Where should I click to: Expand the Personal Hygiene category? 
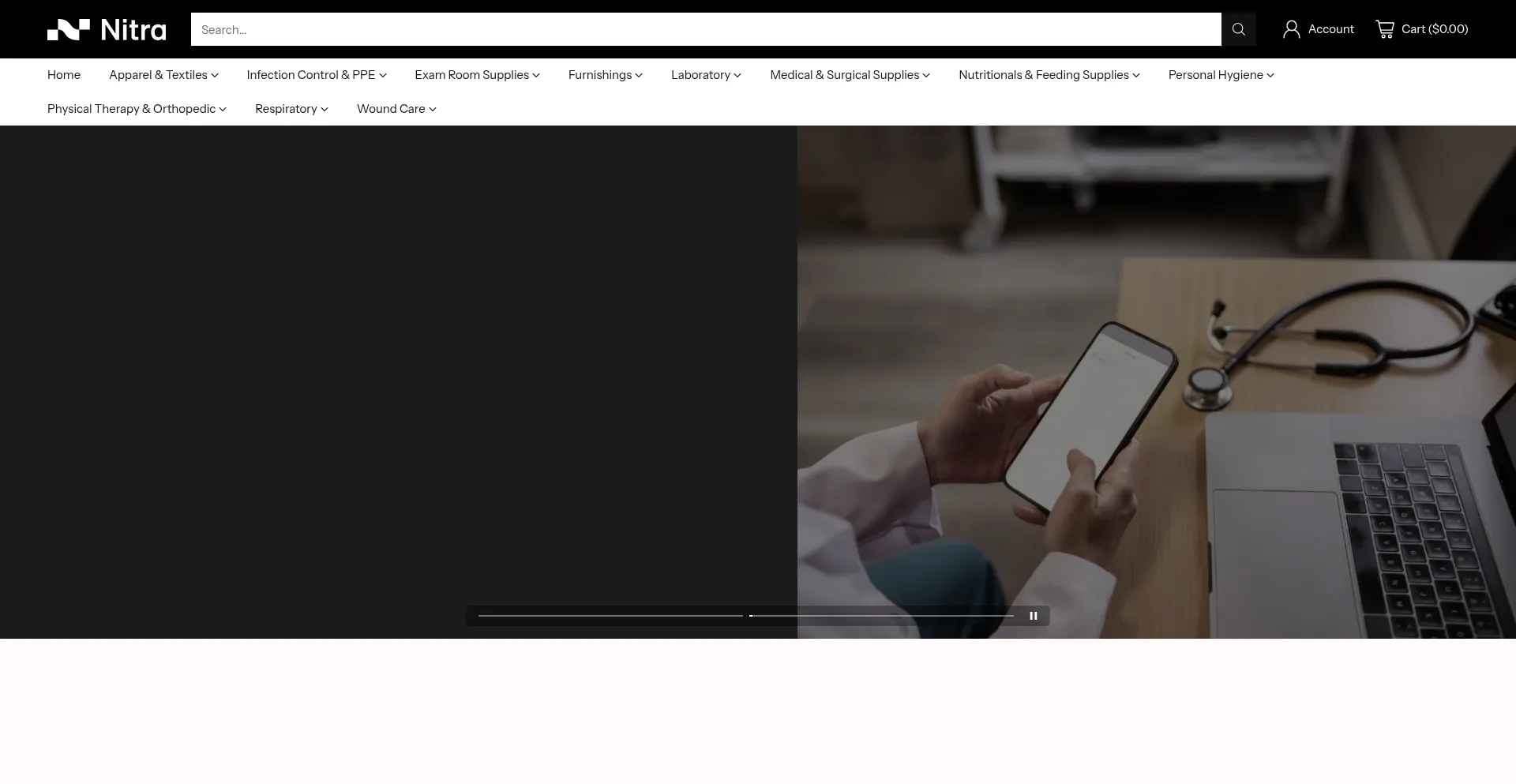pos(1221,75)
